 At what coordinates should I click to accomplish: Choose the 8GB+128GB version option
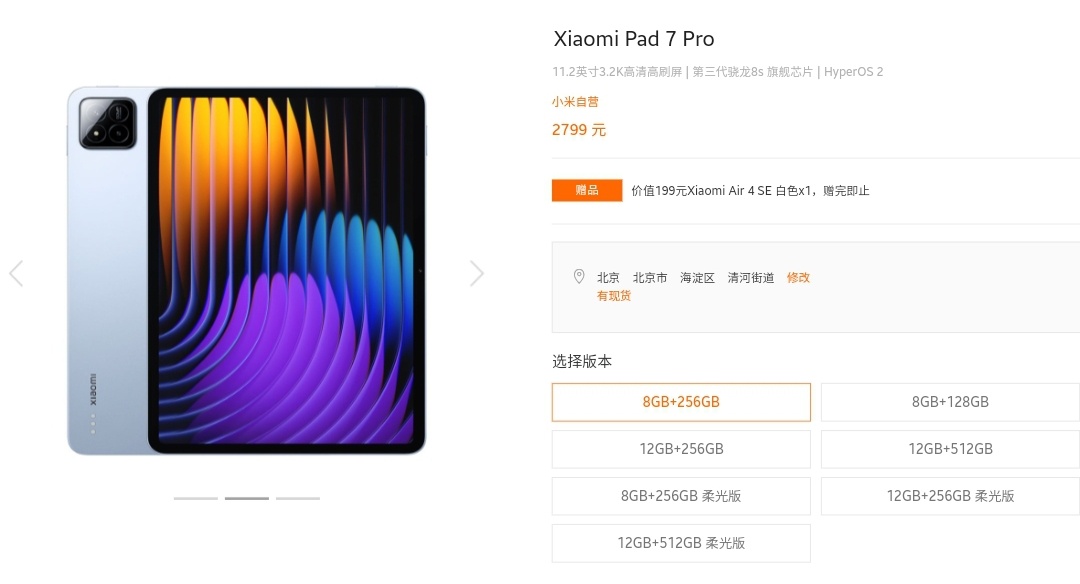point(951,402)
